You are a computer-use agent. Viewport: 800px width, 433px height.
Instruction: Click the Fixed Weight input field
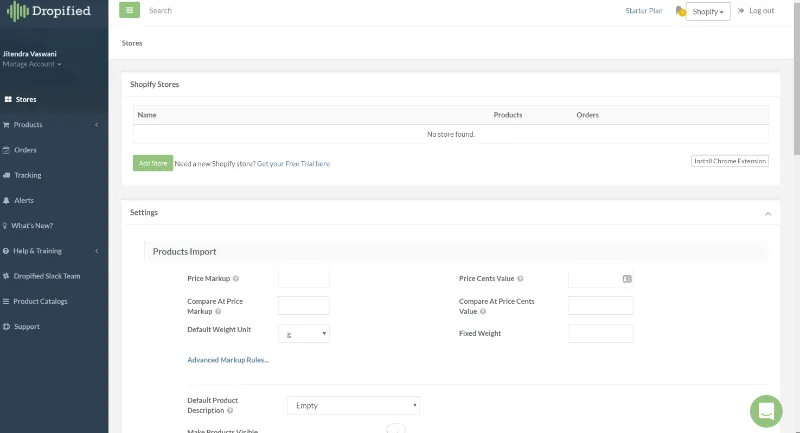coord(601,334)
